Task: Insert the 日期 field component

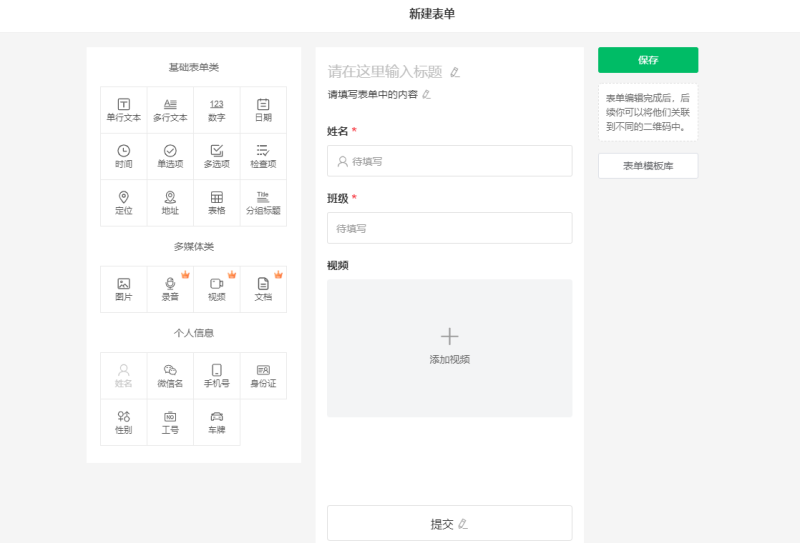Action: click(263, 110)
